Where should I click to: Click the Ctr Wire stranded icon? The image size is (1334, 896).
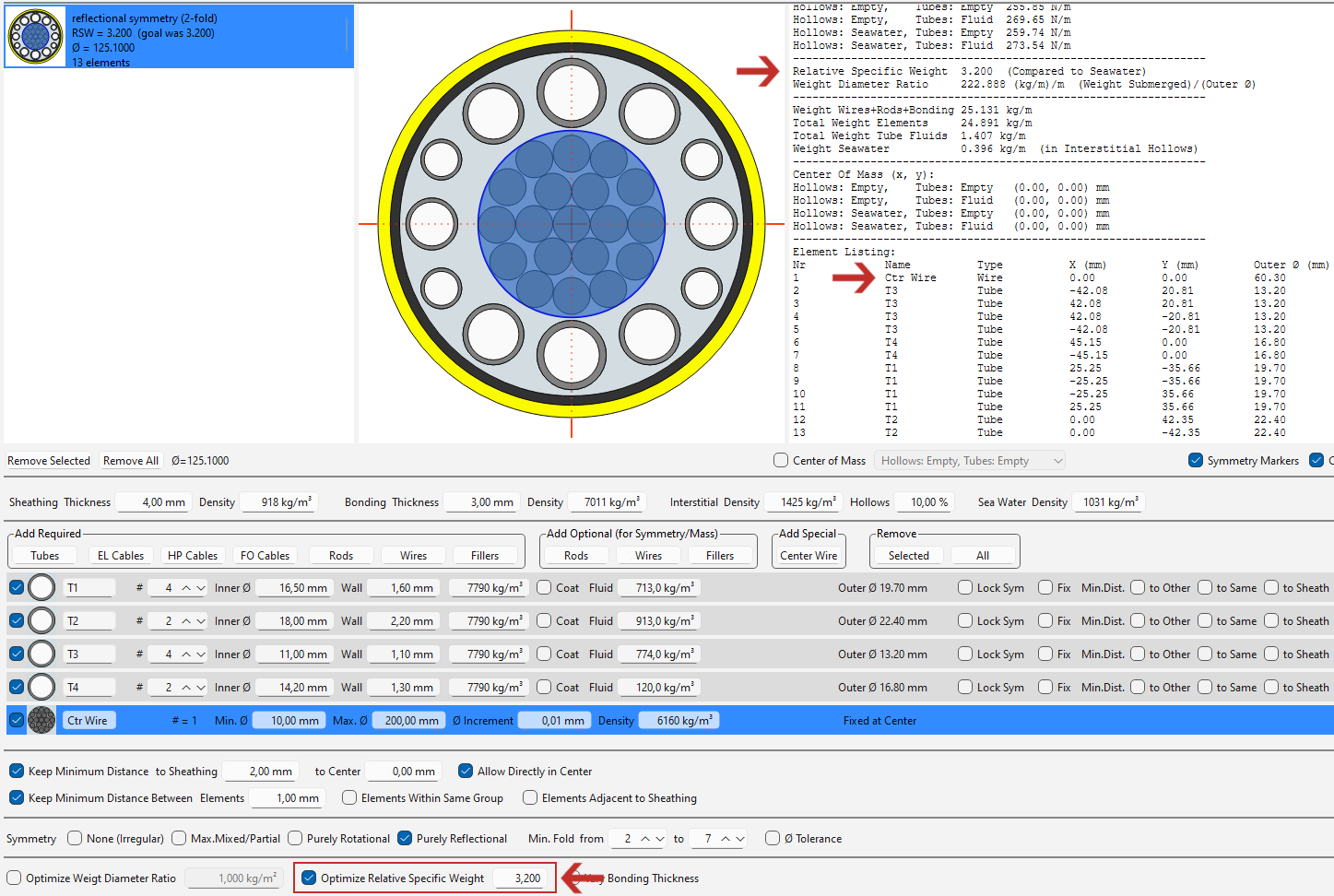(41, 720)
